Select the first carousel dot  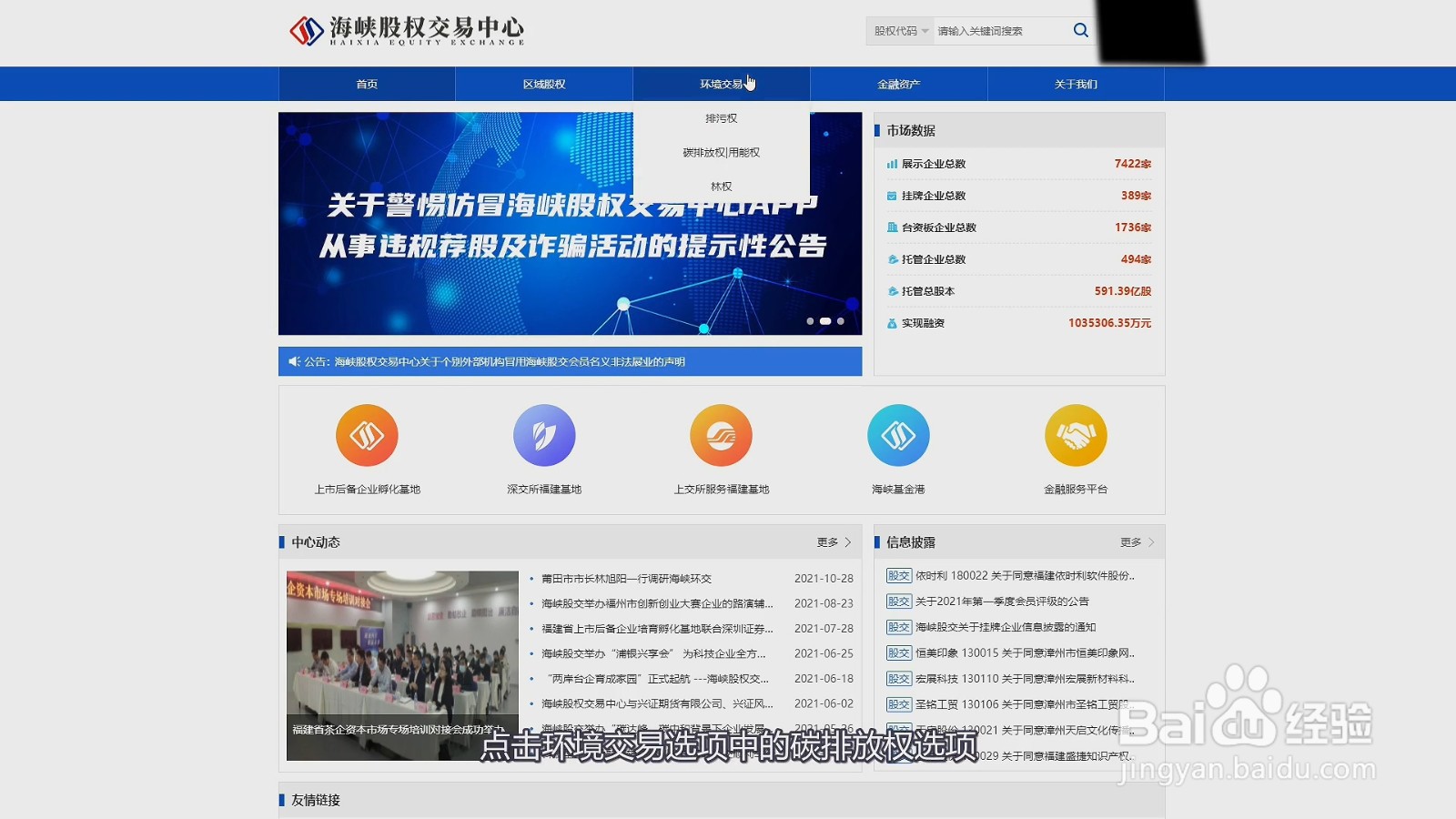tap(810, 321)
